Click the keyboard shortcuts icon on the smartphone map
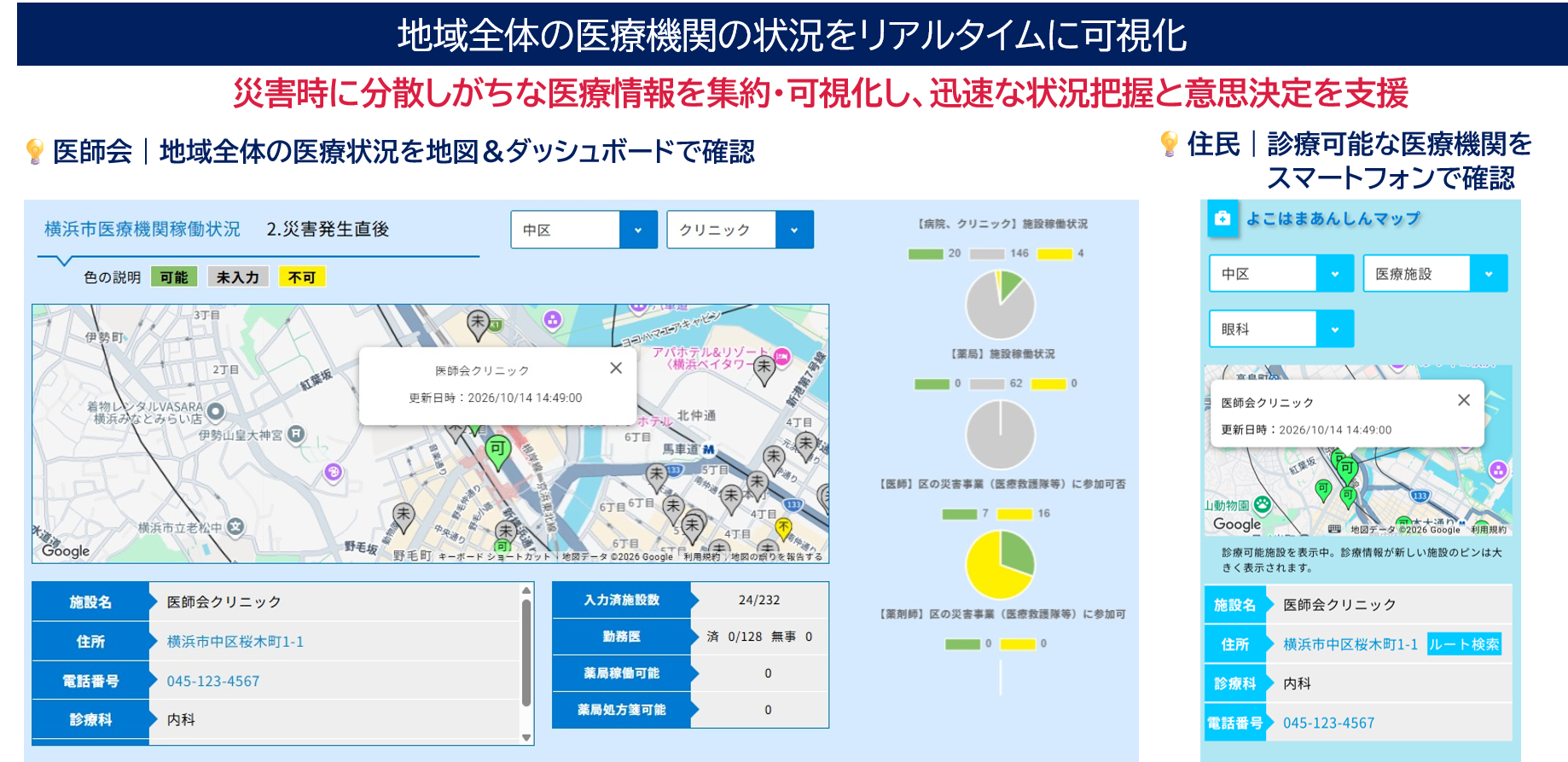The width and height of the screenshot is (1568, 762). pos(1334,529)
